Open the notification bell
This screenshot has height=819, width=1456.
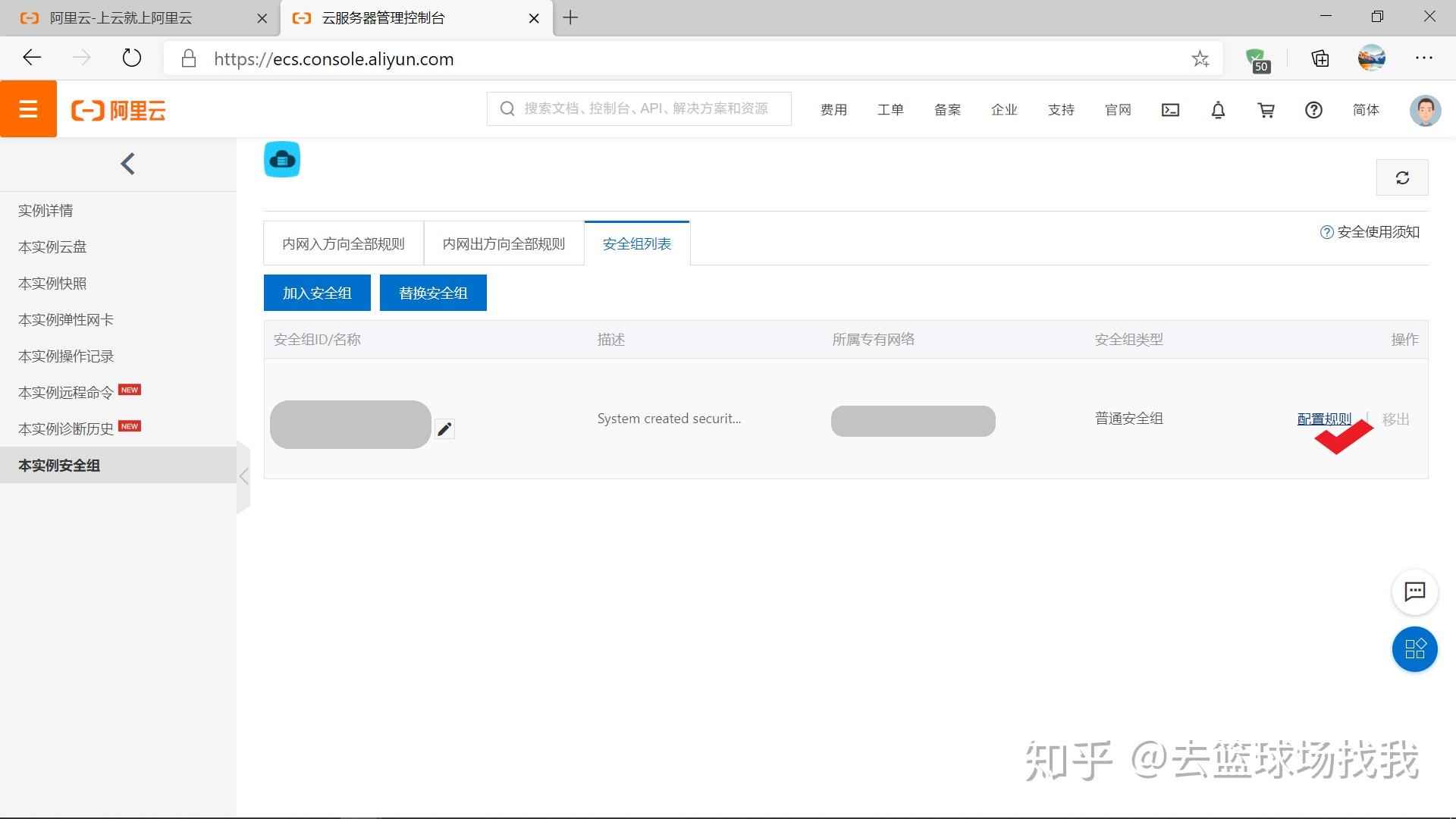(x=1218, y=110)
